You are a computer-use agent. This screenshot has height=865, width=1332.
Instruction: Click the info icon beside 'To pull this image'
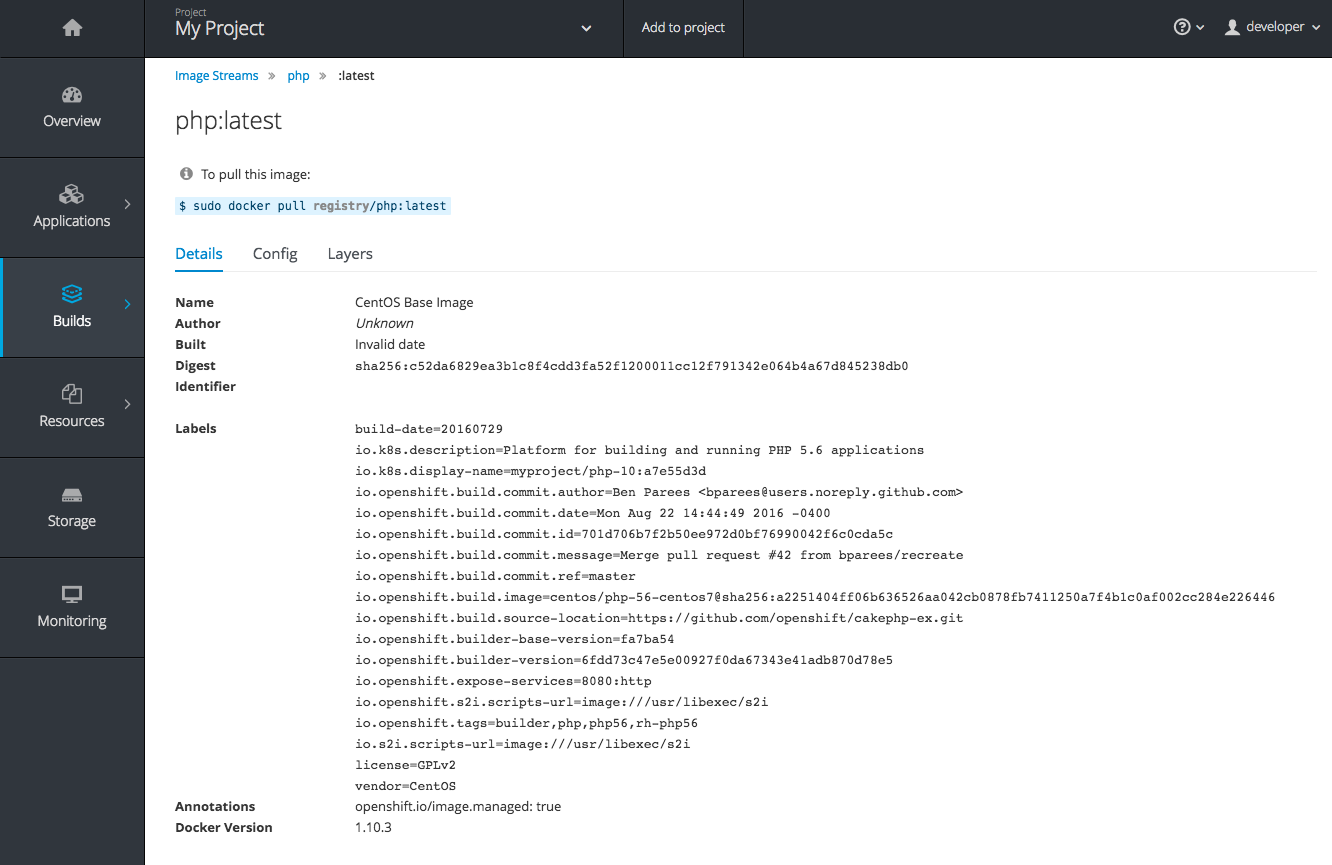click(185, 173)
